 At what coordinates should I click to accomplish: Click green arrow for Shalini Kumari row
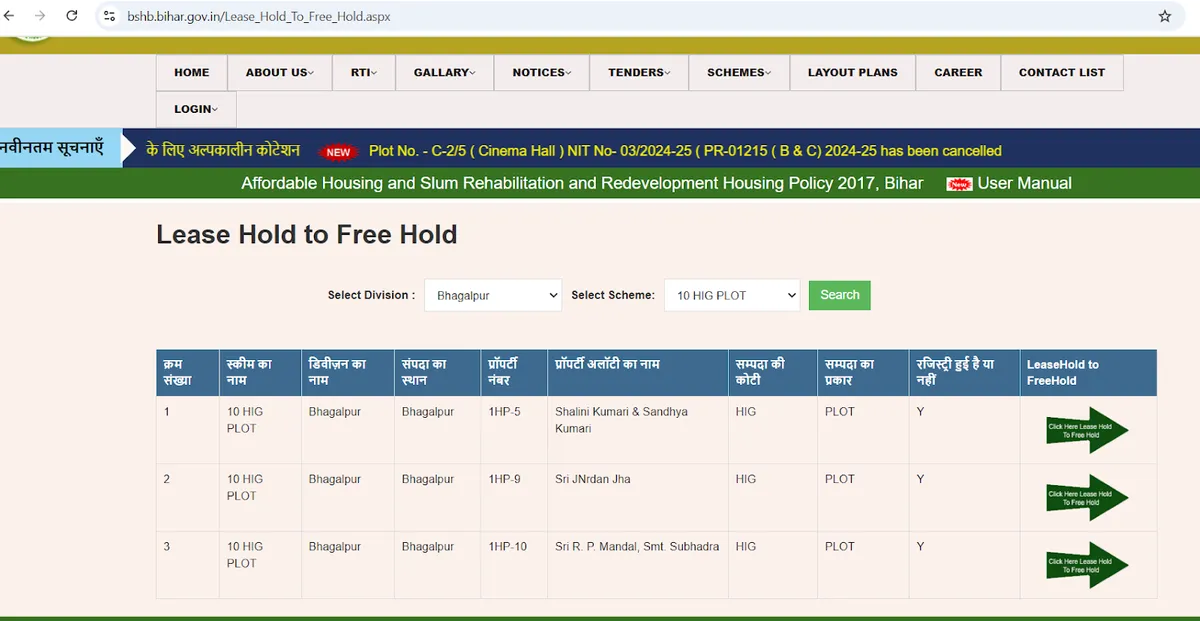pos(1086,430)
